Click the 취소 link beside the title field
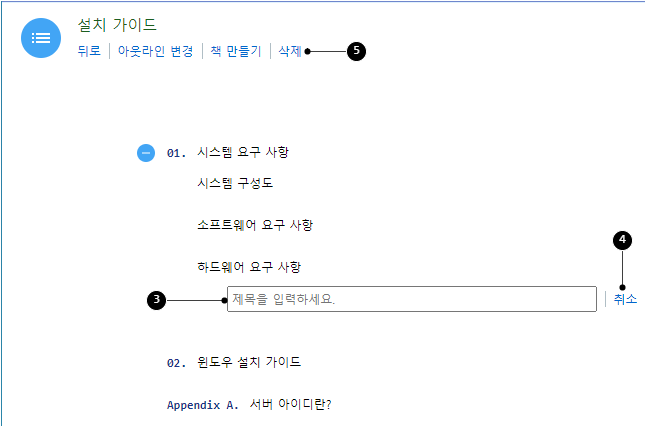This screenshot has width=646, height=427. [x=625, y=299]
